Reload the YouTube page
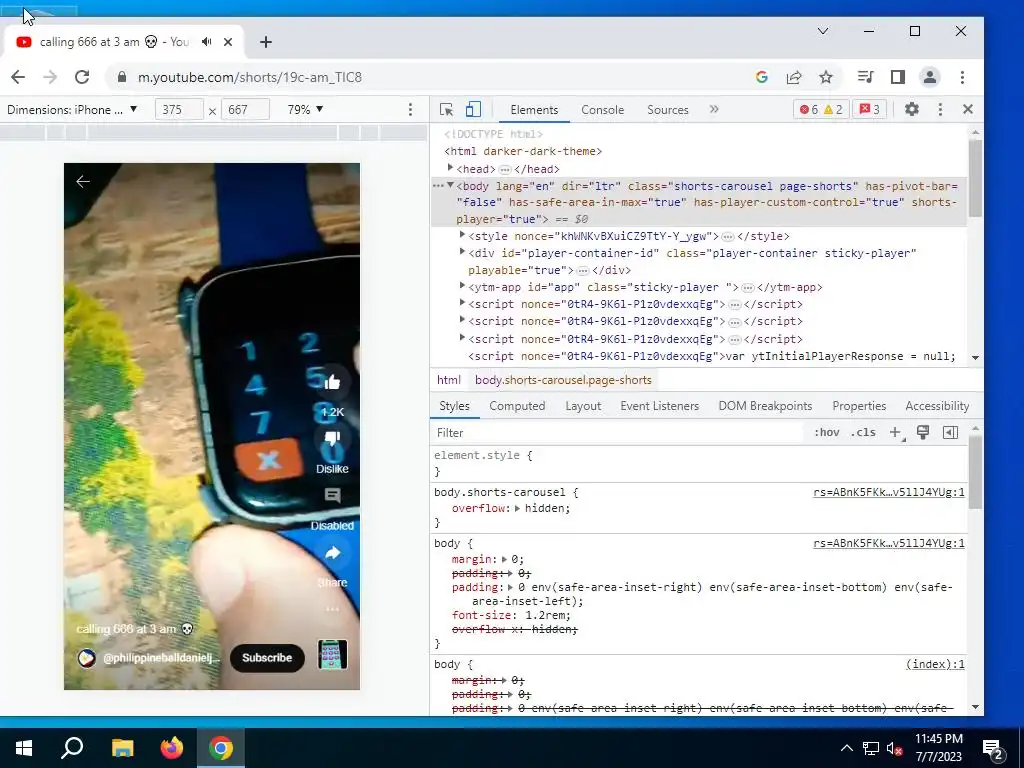 (x=82, y=77)
